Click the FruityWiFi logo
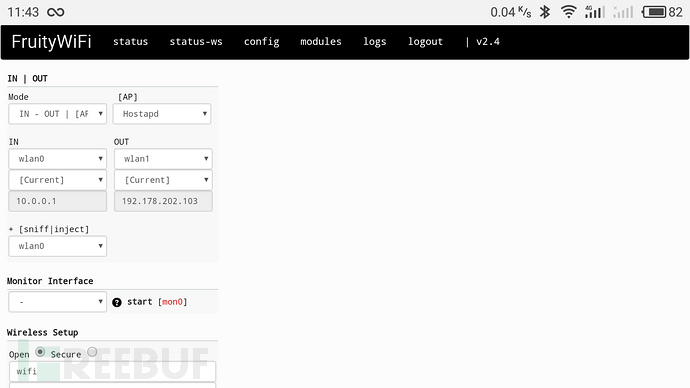Image resolution: width=690 pixels, height=388 pixels. click(51, 42)
